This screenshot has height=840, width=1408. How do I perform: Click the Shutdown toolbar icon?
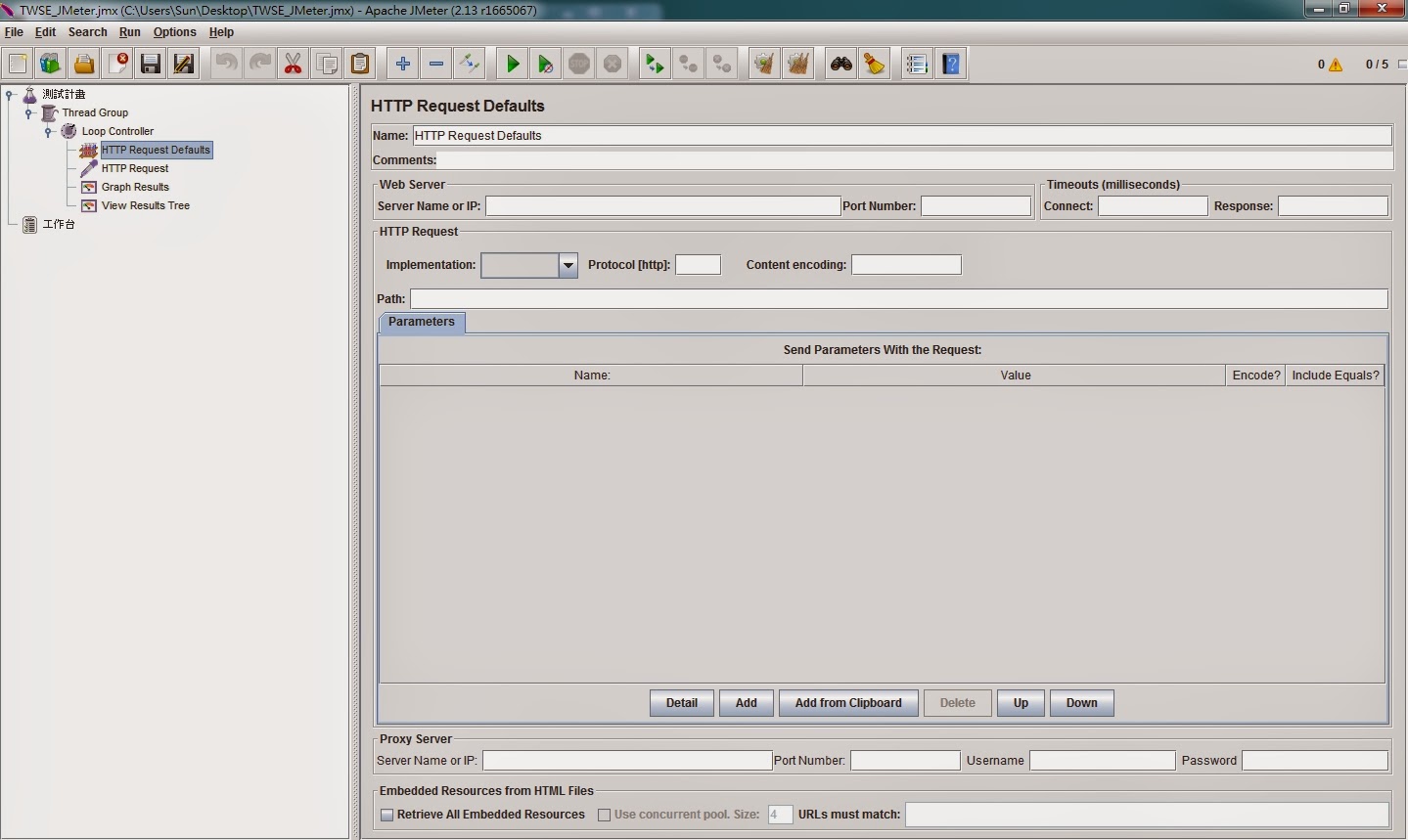pyautogui.click(x=613, y=65)
